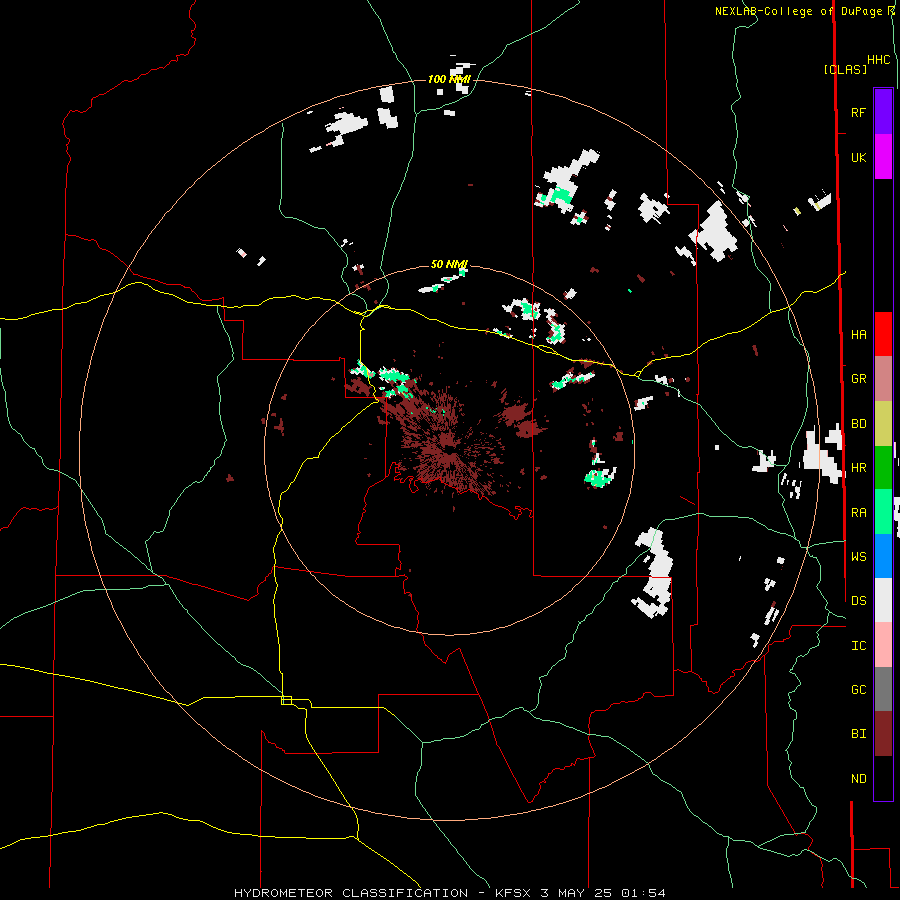The image size is (900, 900).
Task: Click the "[CLAS]" legend unit label
Action: point(845,69)
